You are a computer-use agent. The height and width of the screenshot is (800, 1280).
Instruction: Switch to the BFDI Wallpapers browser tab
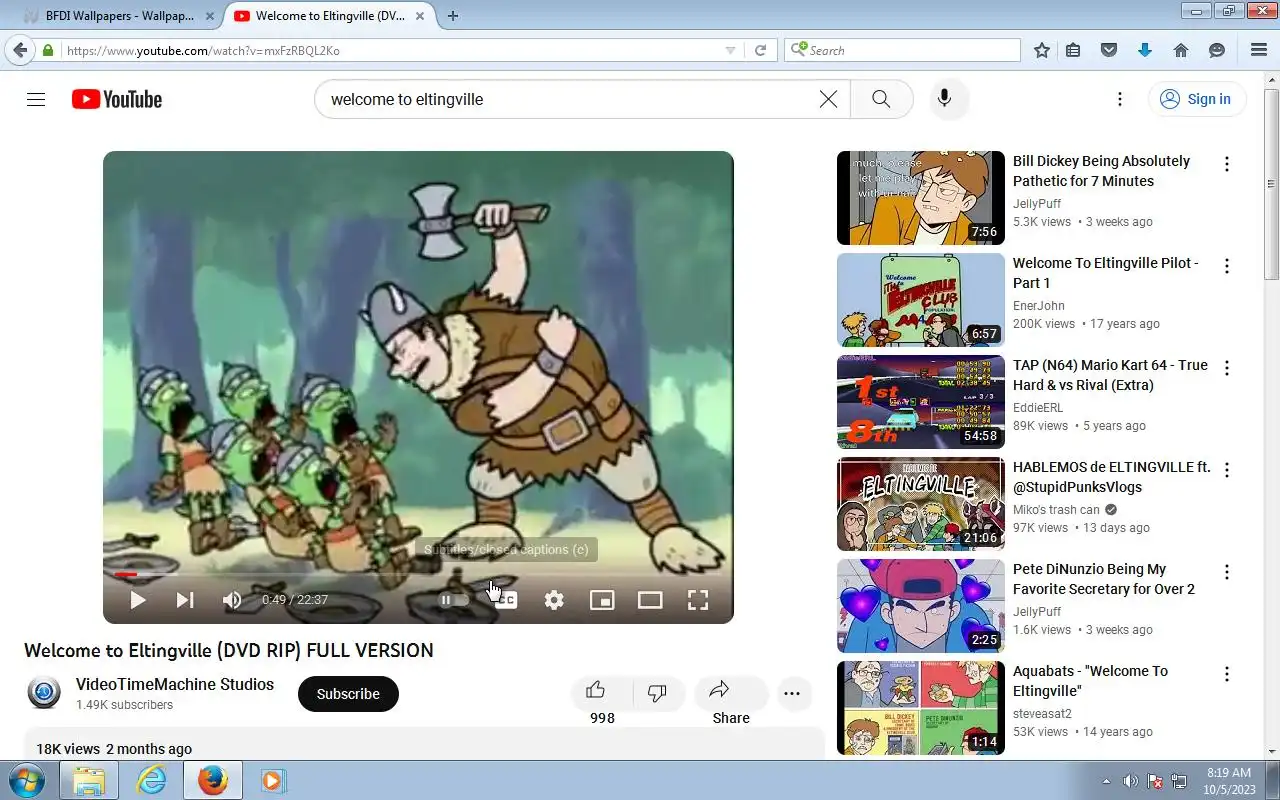tap(118, 16)
